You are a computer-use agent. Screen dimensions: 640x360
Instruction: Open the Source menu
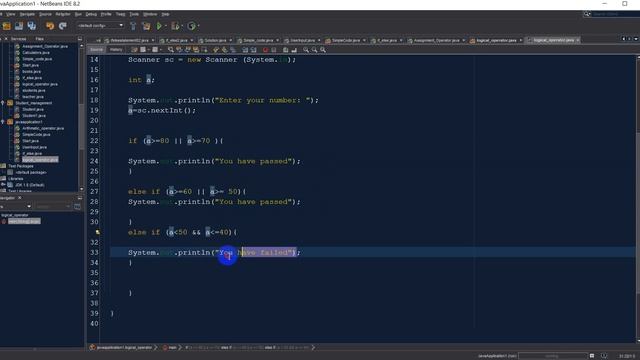(45, 14)
